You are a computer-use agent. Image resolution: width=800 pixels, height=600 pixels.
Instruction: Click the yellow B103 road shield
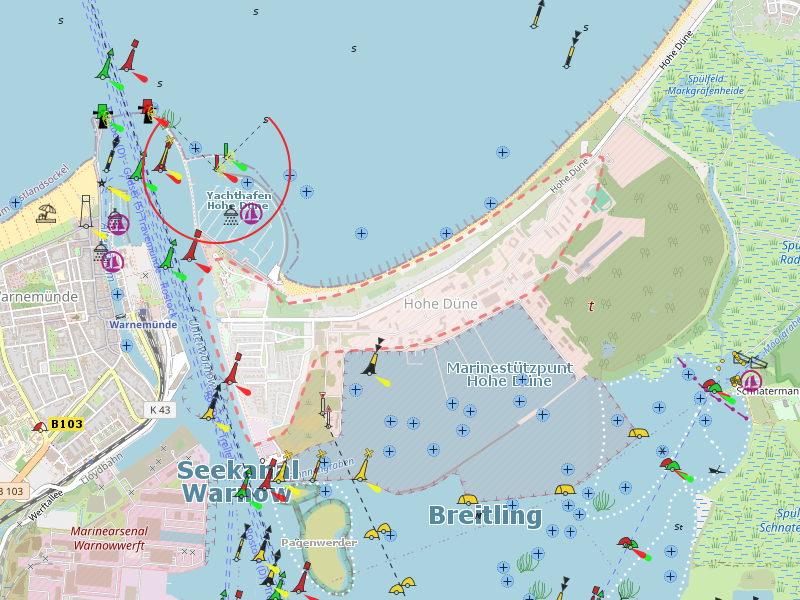tap(66, 424)
